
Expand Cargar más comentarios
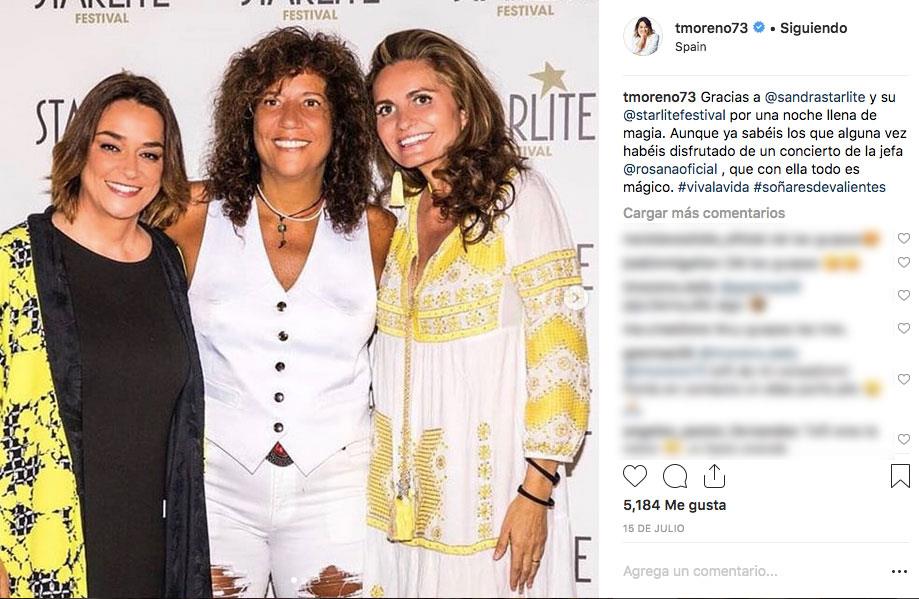pos(704,213)
